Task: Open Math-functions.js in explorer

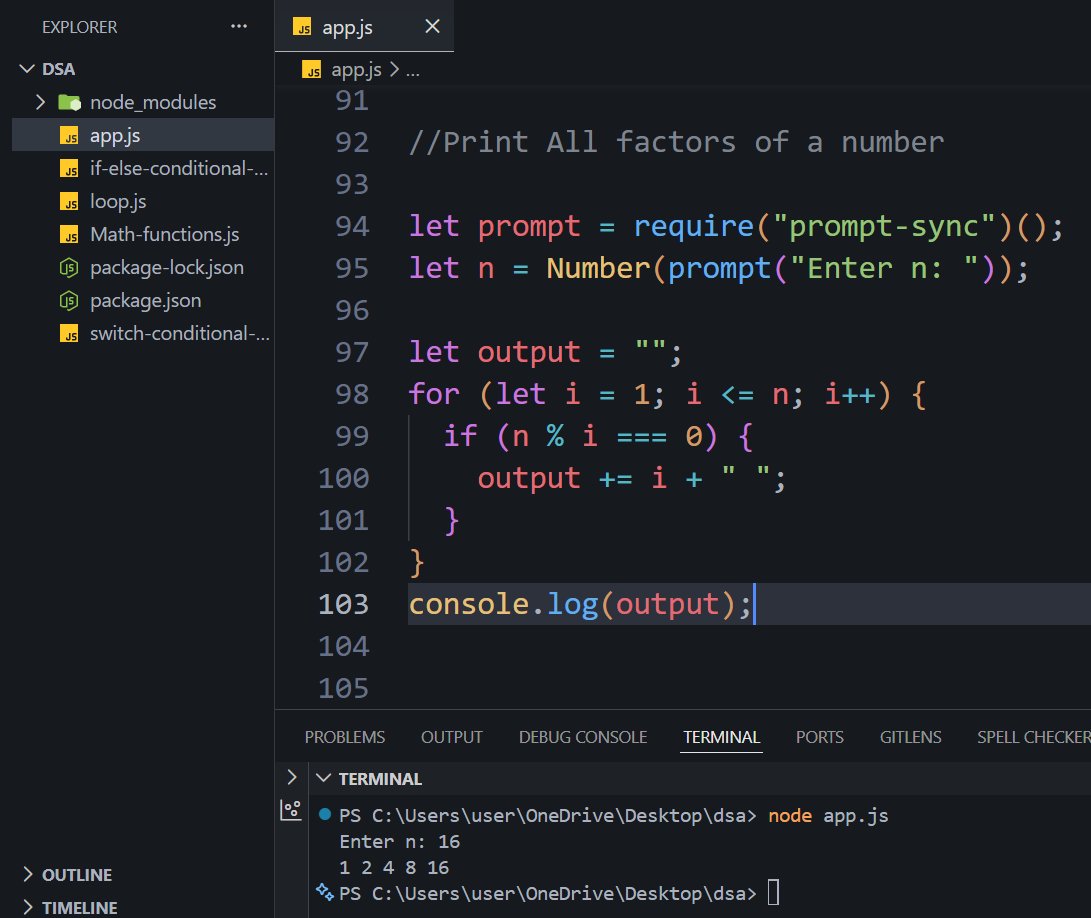Action: (x=143, y=235)
